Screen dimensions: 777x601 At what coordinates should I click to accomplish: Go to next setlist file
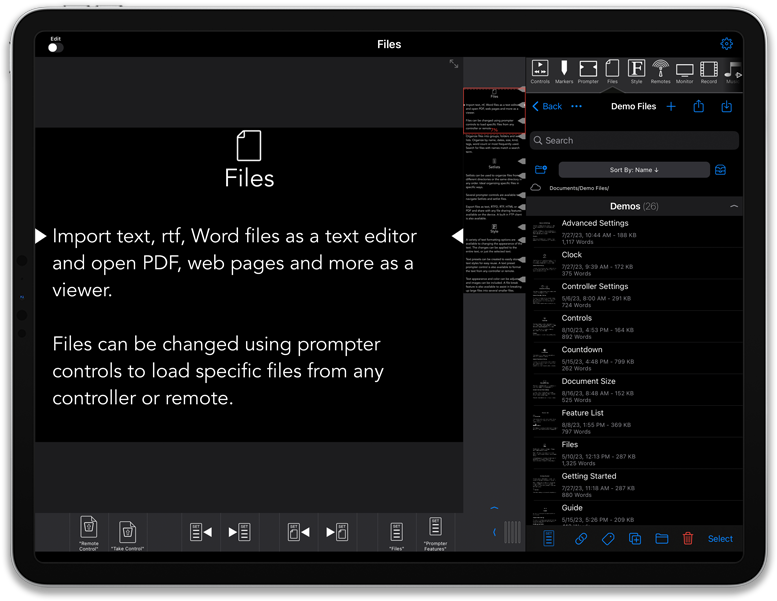point(337,532)
